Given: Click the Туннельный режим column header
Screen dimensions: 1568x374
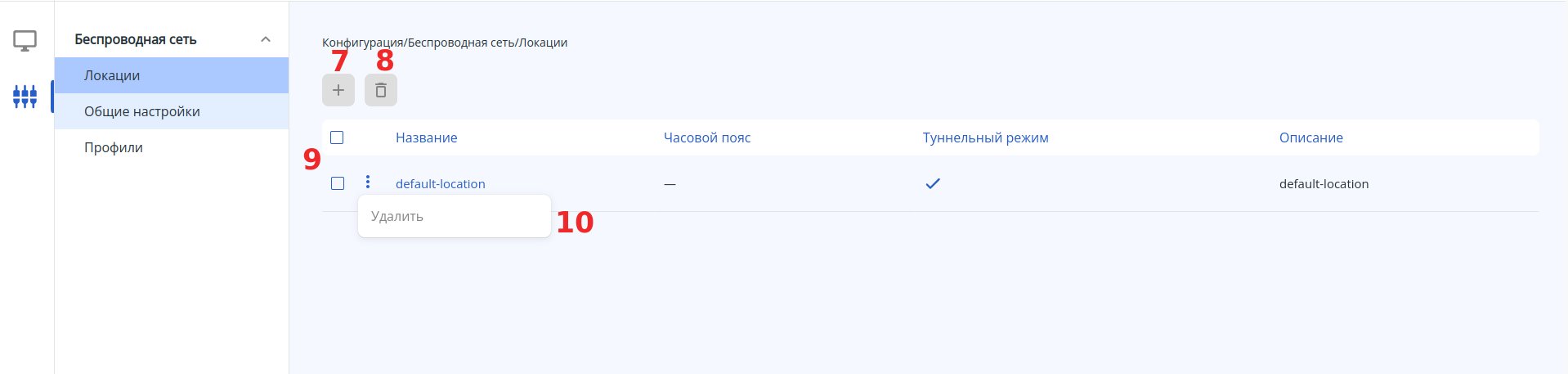Looking at the screenshot, I should point(985,137).
